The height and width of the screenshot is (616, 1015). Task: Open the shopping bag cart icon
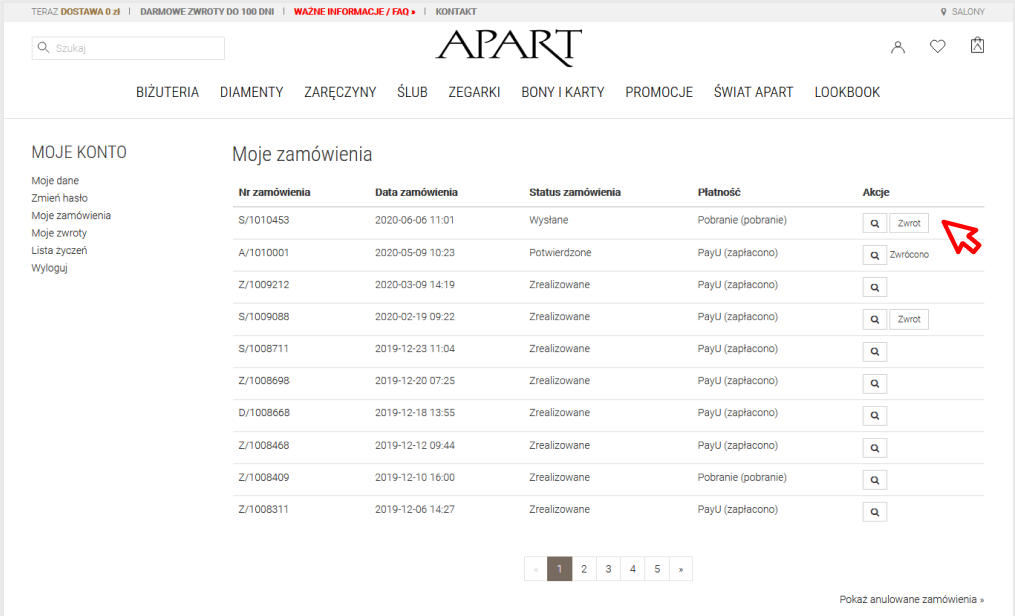[x=977, y=46]
